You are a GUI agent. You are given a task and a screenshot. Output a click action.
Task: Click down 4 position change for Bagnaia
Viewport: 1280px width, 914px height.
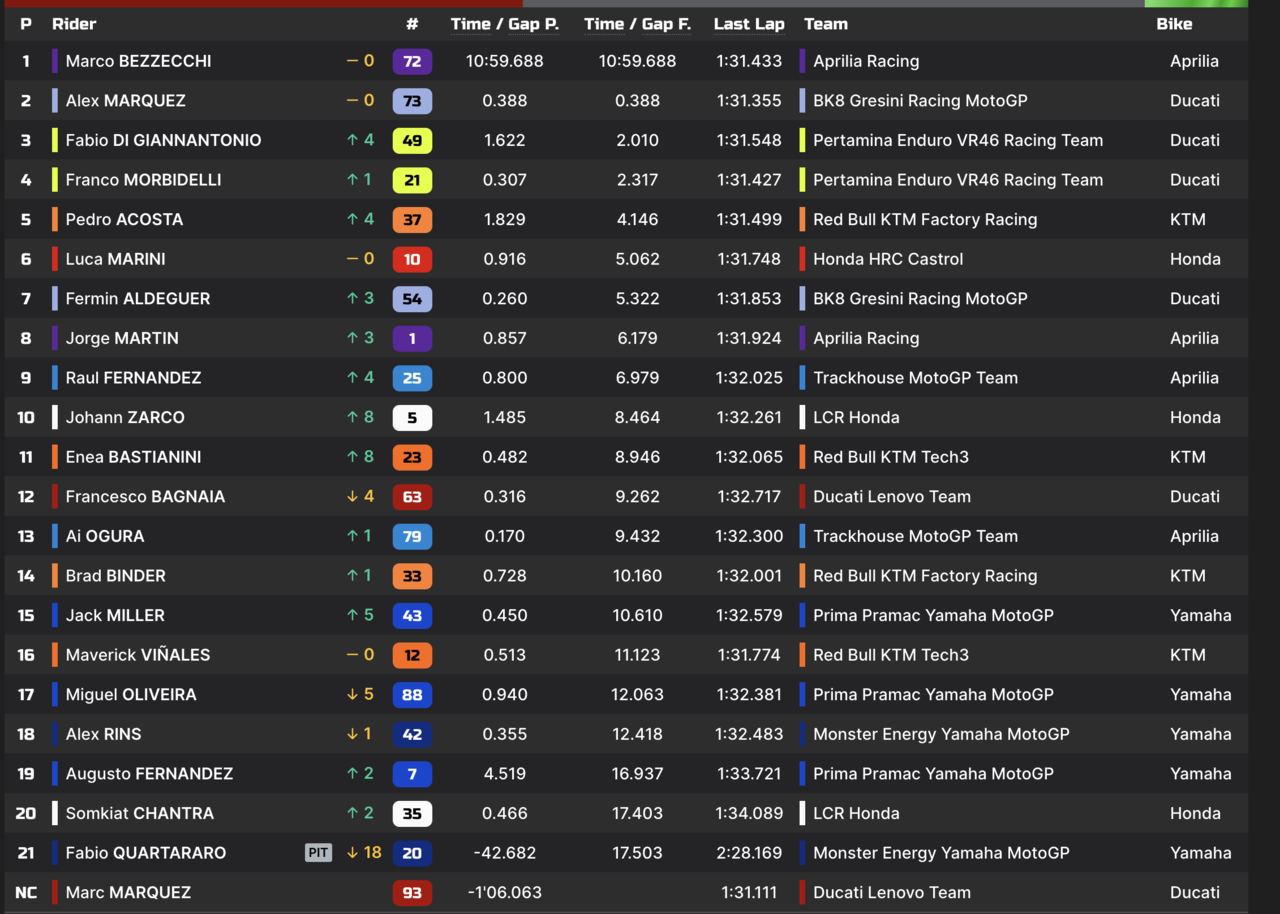click(360, 497)
